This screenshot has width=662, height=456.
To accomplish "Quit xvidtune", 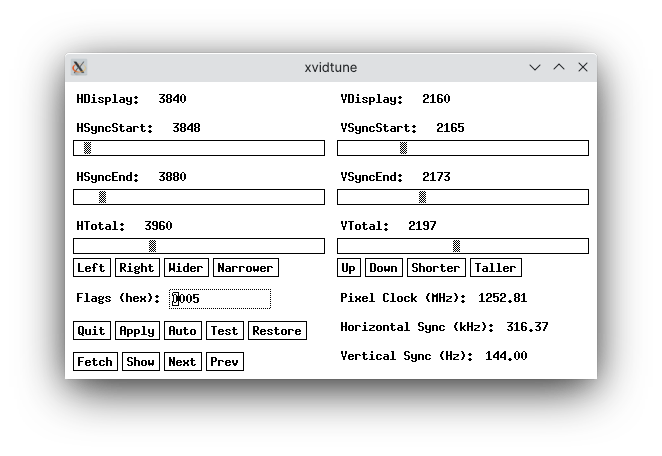I will point(92,331).
